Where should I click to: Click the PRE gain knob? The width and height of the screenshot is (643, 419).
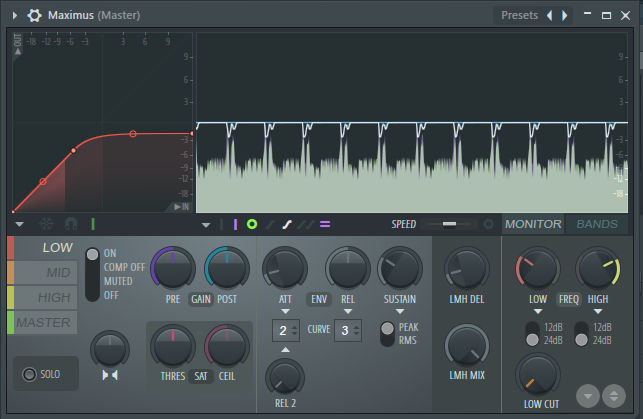(x=173, y=269)
